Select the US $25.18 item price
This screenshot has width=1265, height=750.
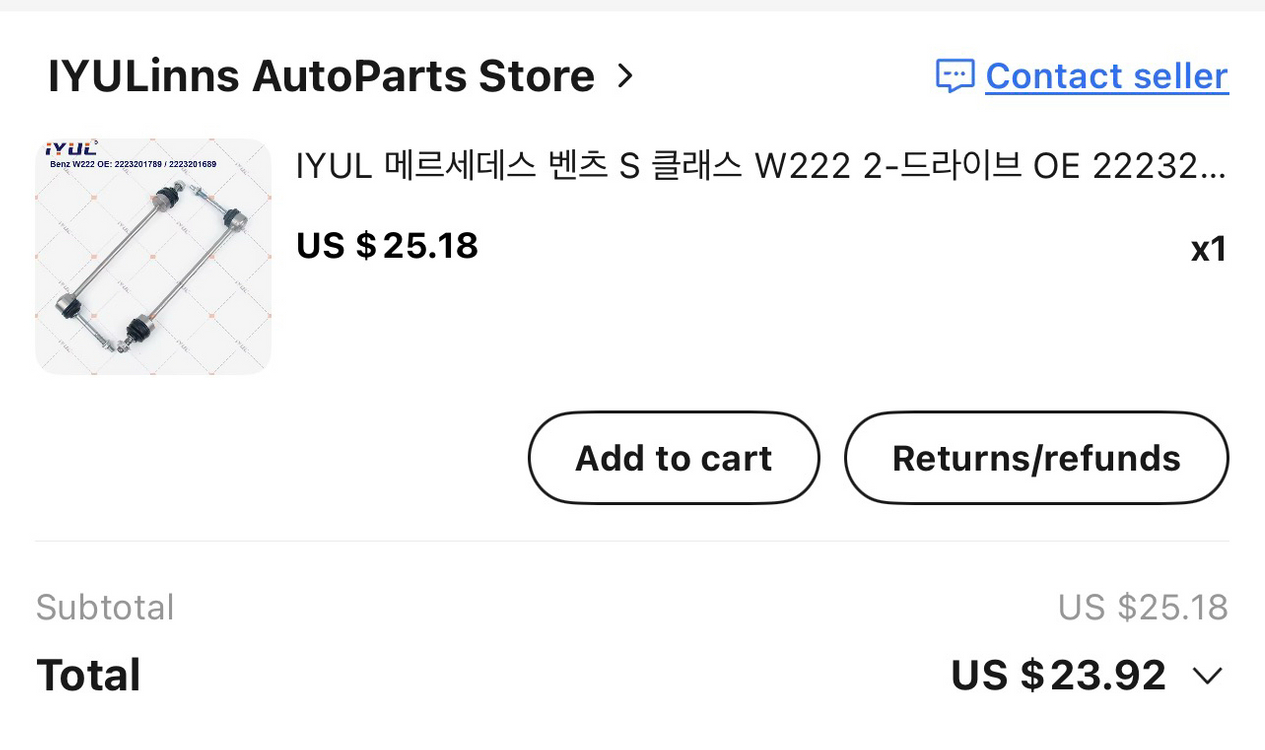click(x=386, y=245)
